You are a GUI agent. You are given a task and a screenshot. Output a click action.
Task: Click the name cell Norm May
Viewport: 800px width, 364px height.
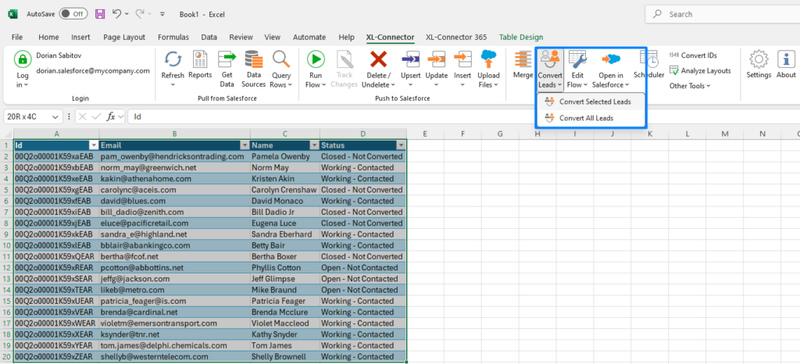[285, 168]
